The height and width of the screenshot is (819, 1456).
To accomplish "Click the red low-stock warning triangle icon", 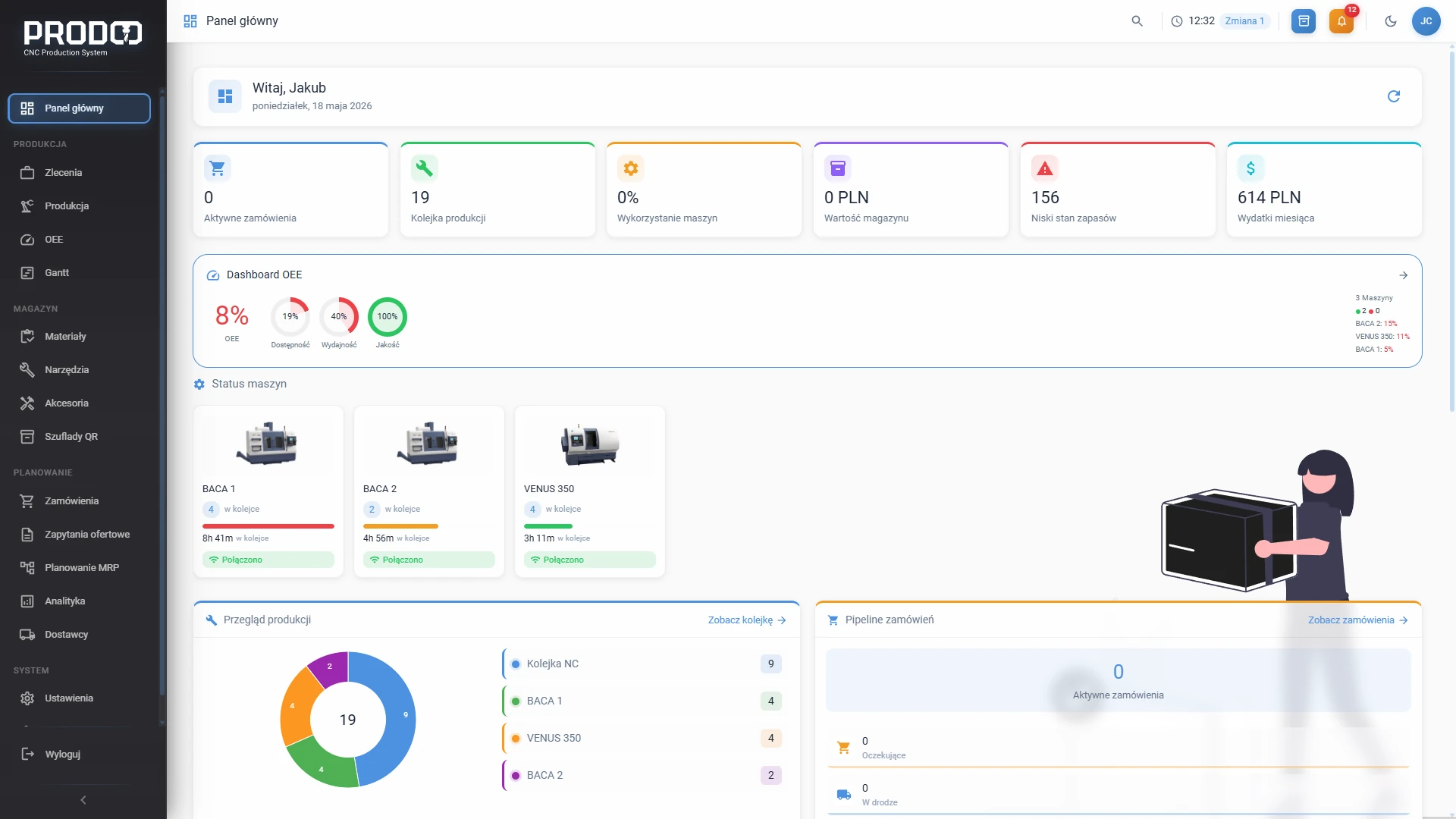I will pos(1045,168).
